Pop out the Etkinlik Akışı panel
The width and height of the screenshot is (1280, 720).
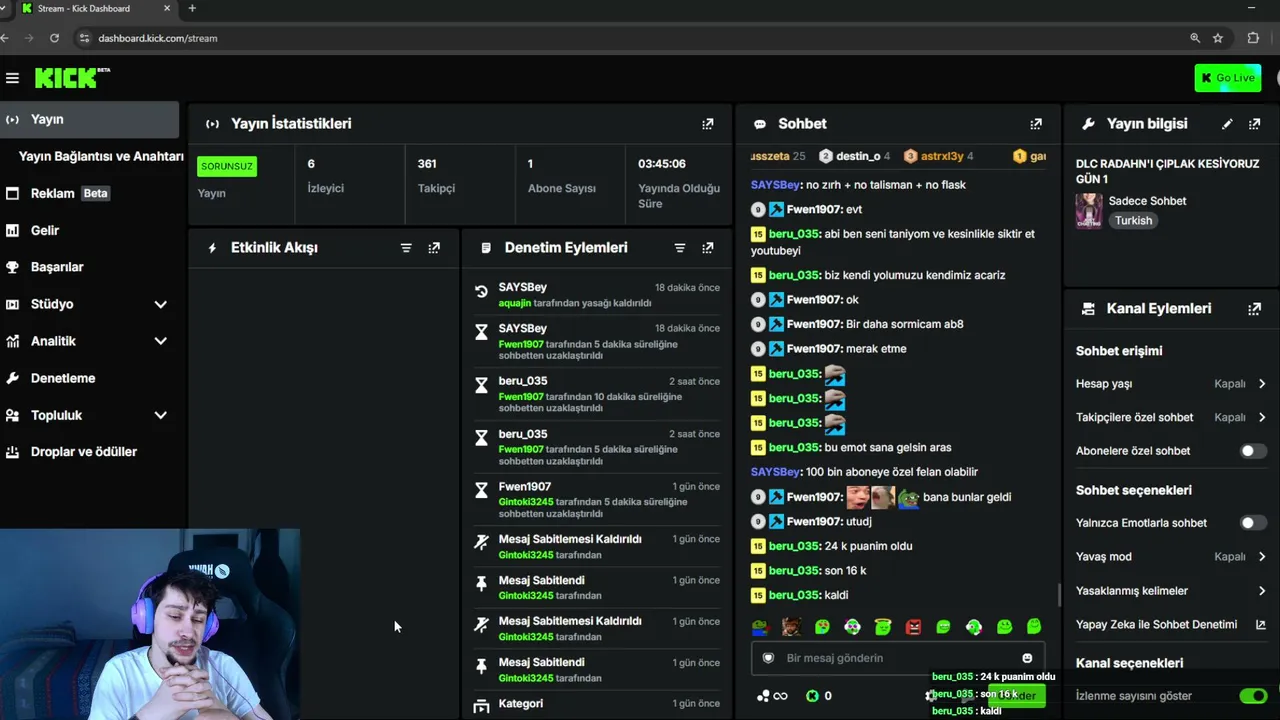(434, 248)
